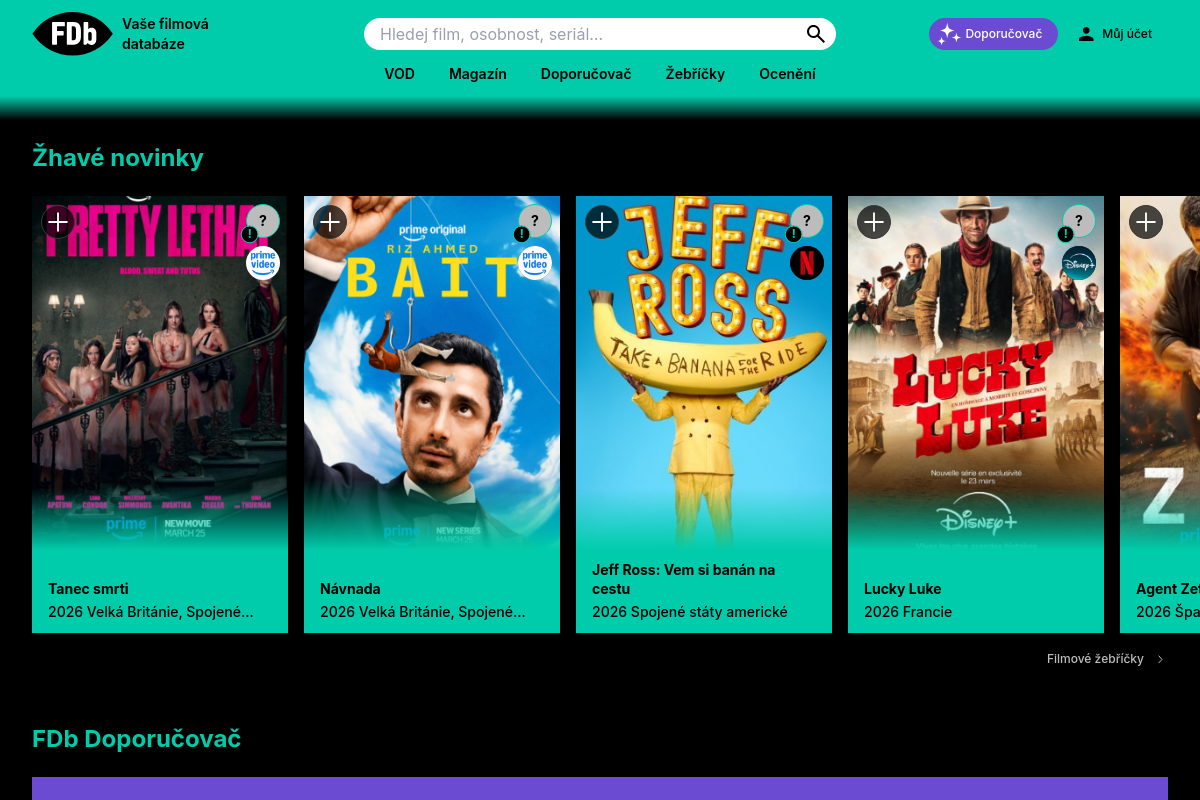Click Disney+ badge on Lucky Luke poster

coord(1079,263)
